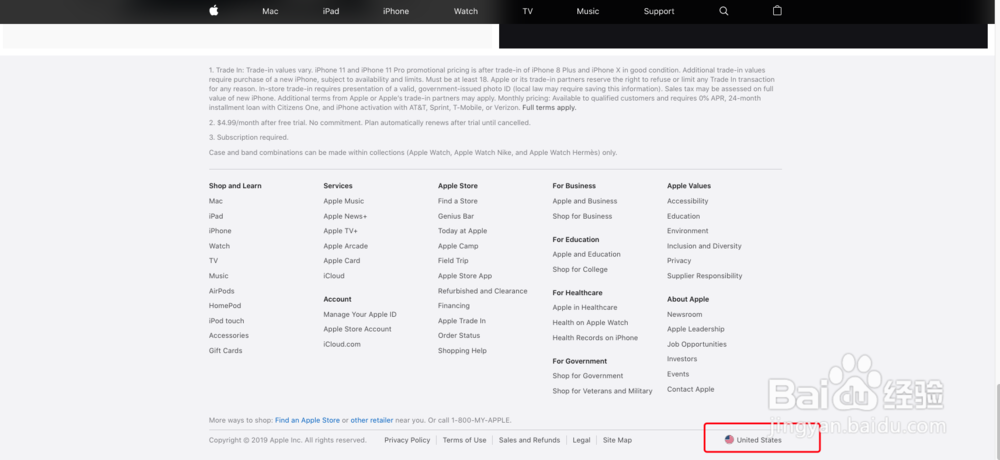The height and width of the screenshot is (460, 1000).
Task: Open Apple Store App link
Action: coord(465,276)
